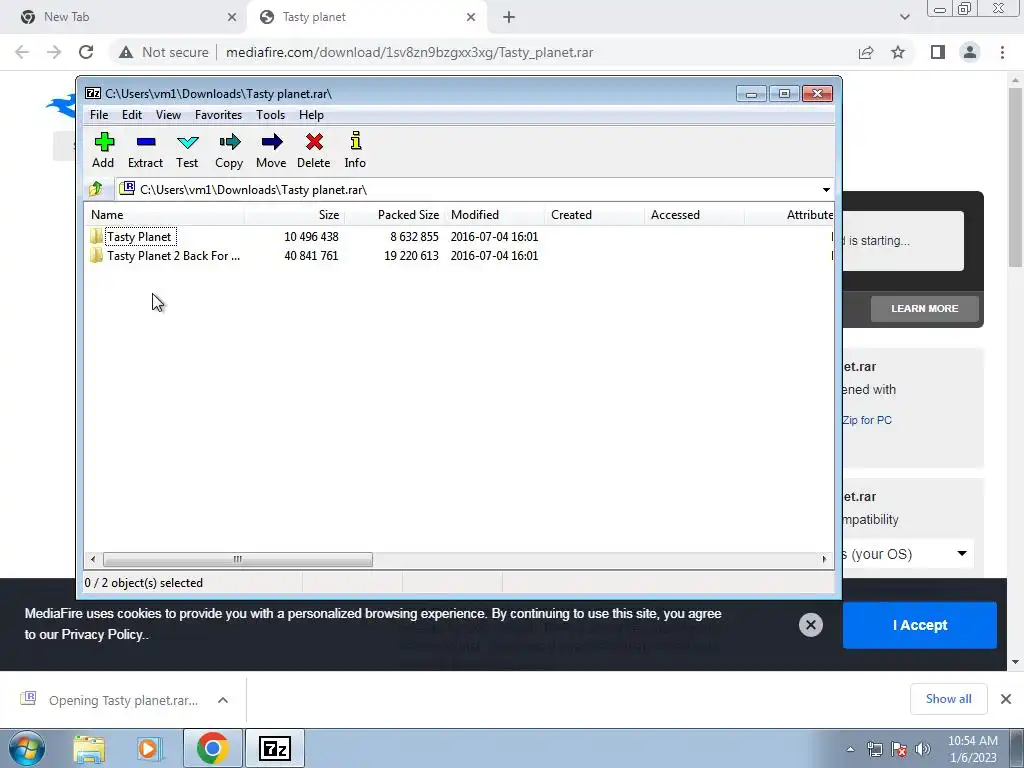Reload the Chrome page
This screenshot has width=1024, height=768.
[86, 52]
